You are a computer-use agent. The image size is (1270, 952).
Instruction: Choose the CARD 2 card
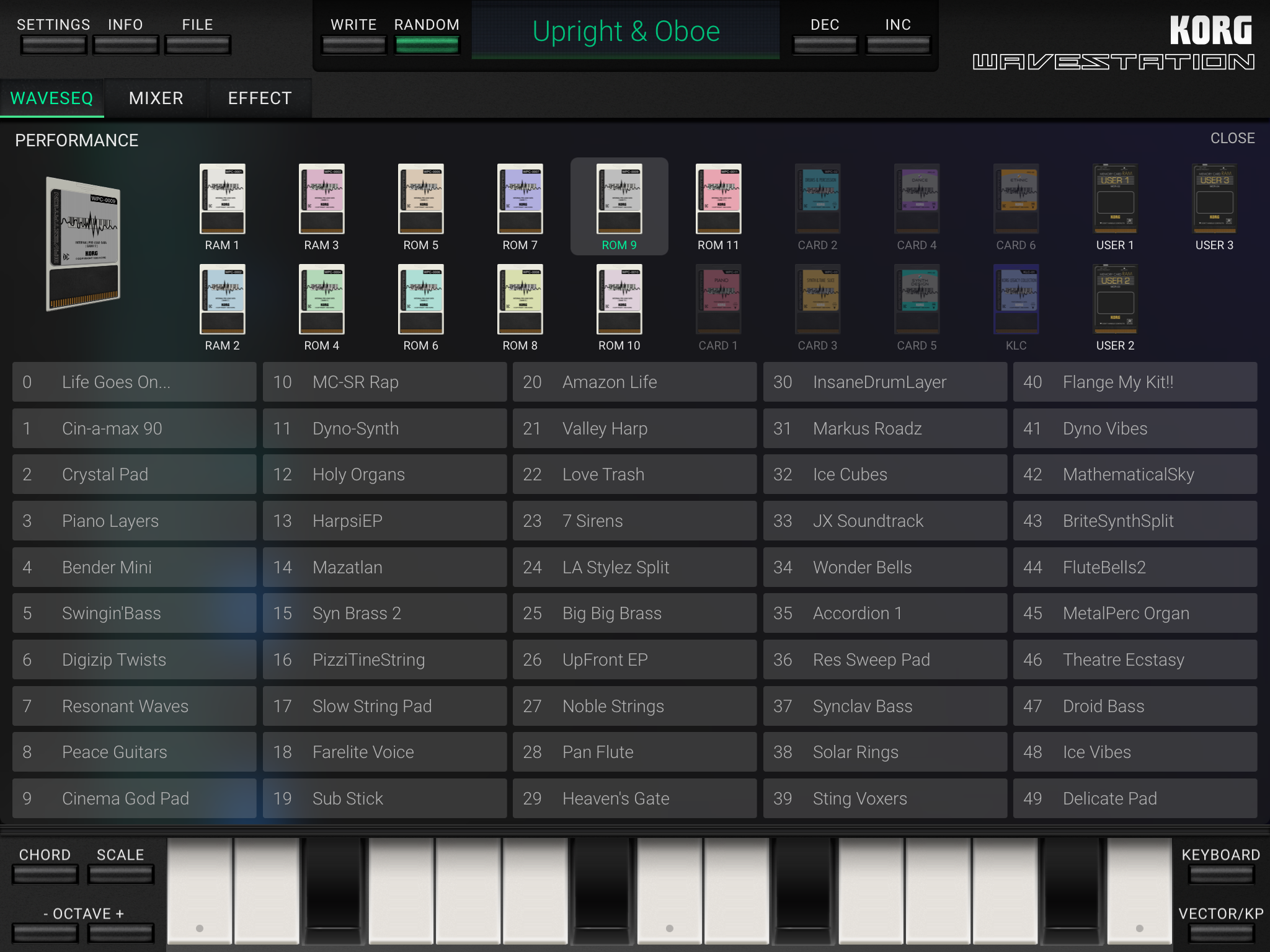(x=817, y=200)
